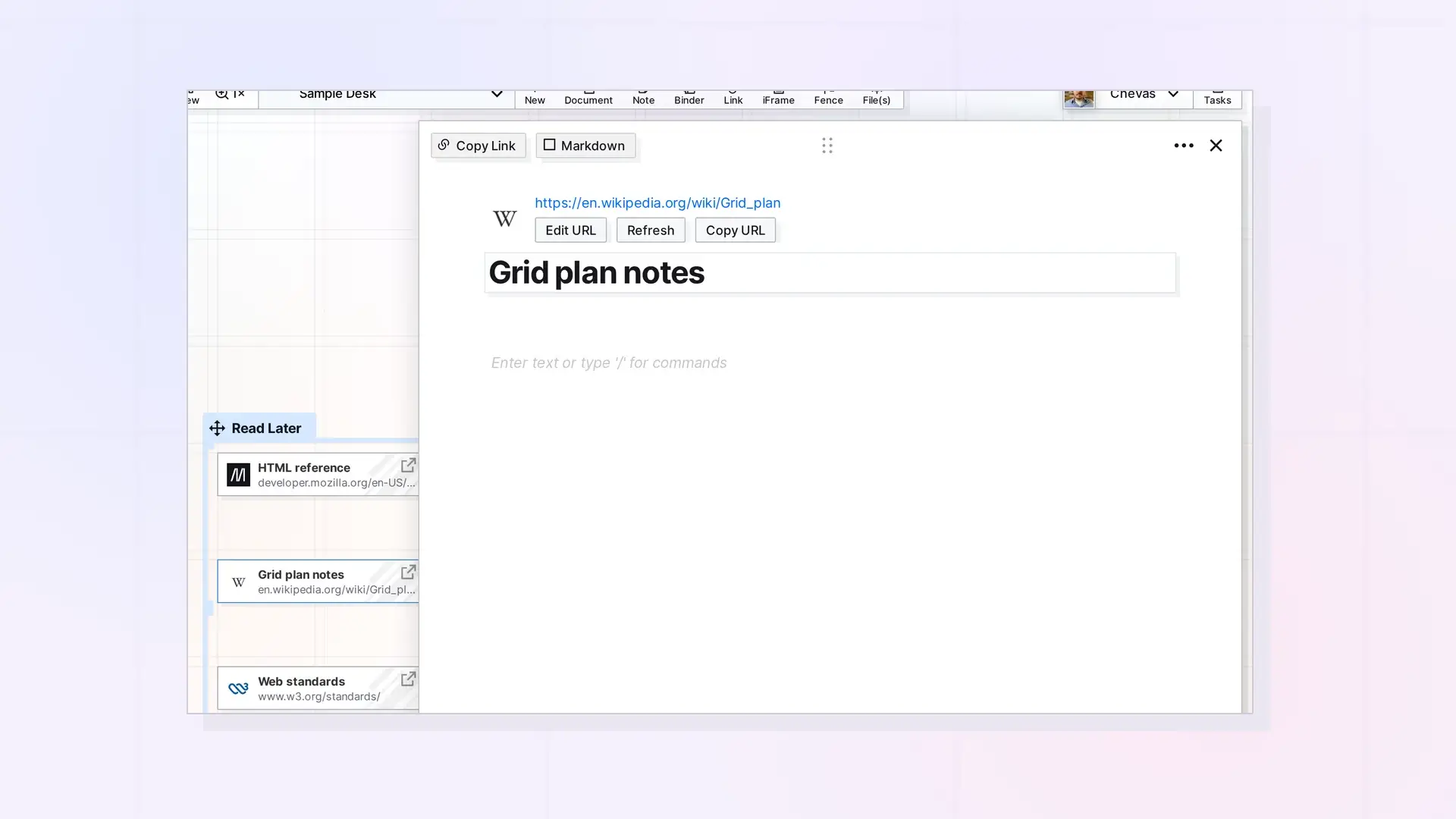
Task: Click the 'Enter text' editor placeholder
Action: (608, 362)
